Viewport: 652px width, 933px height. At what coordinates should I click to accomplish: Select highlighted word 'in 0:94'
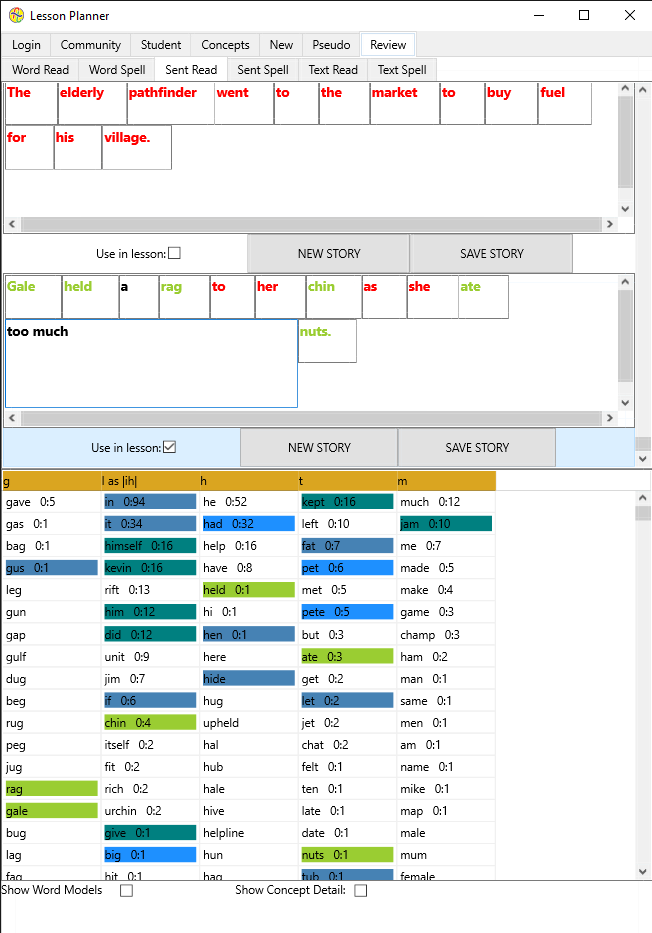150,502
